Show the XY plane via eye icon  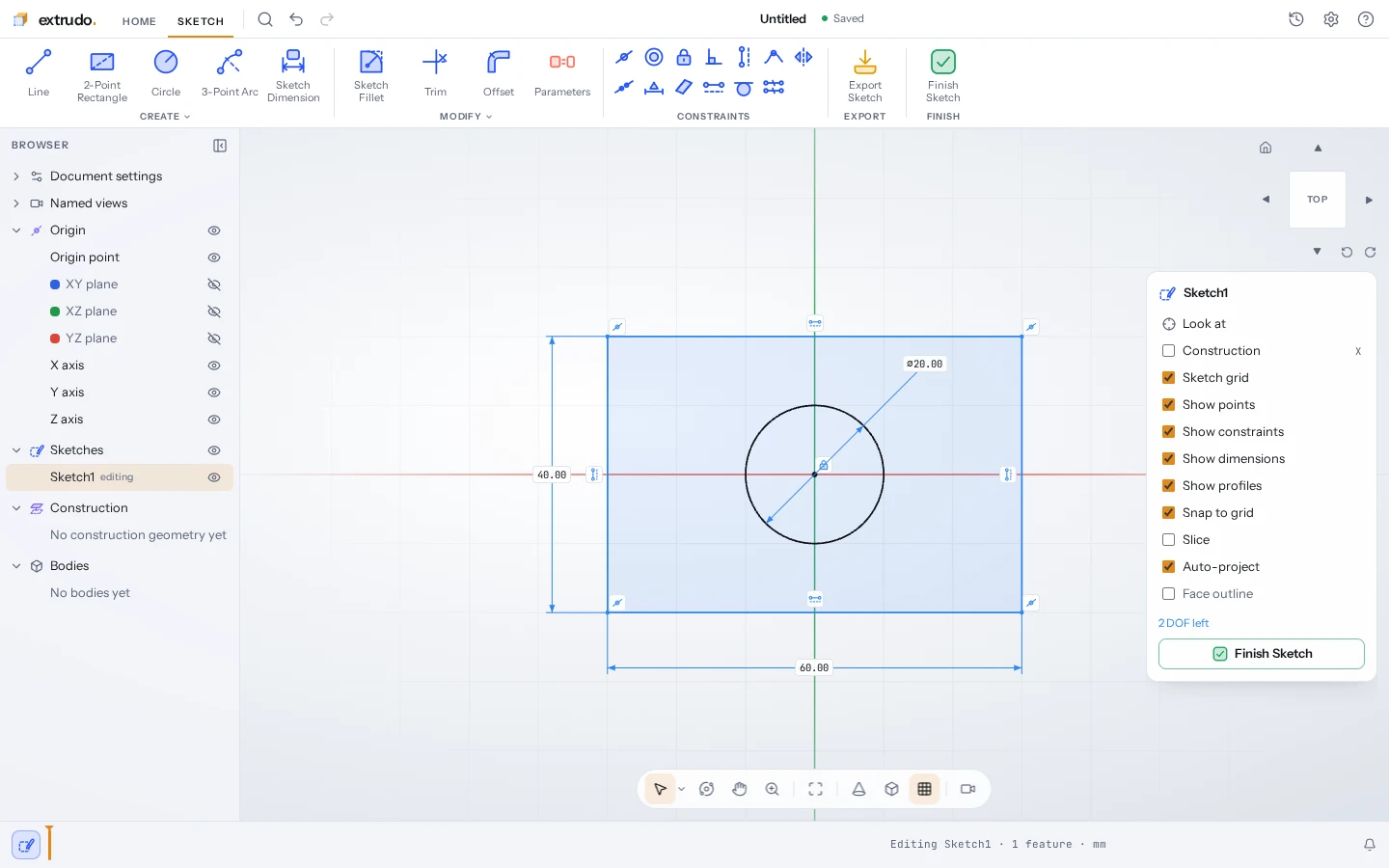(214, 285)
